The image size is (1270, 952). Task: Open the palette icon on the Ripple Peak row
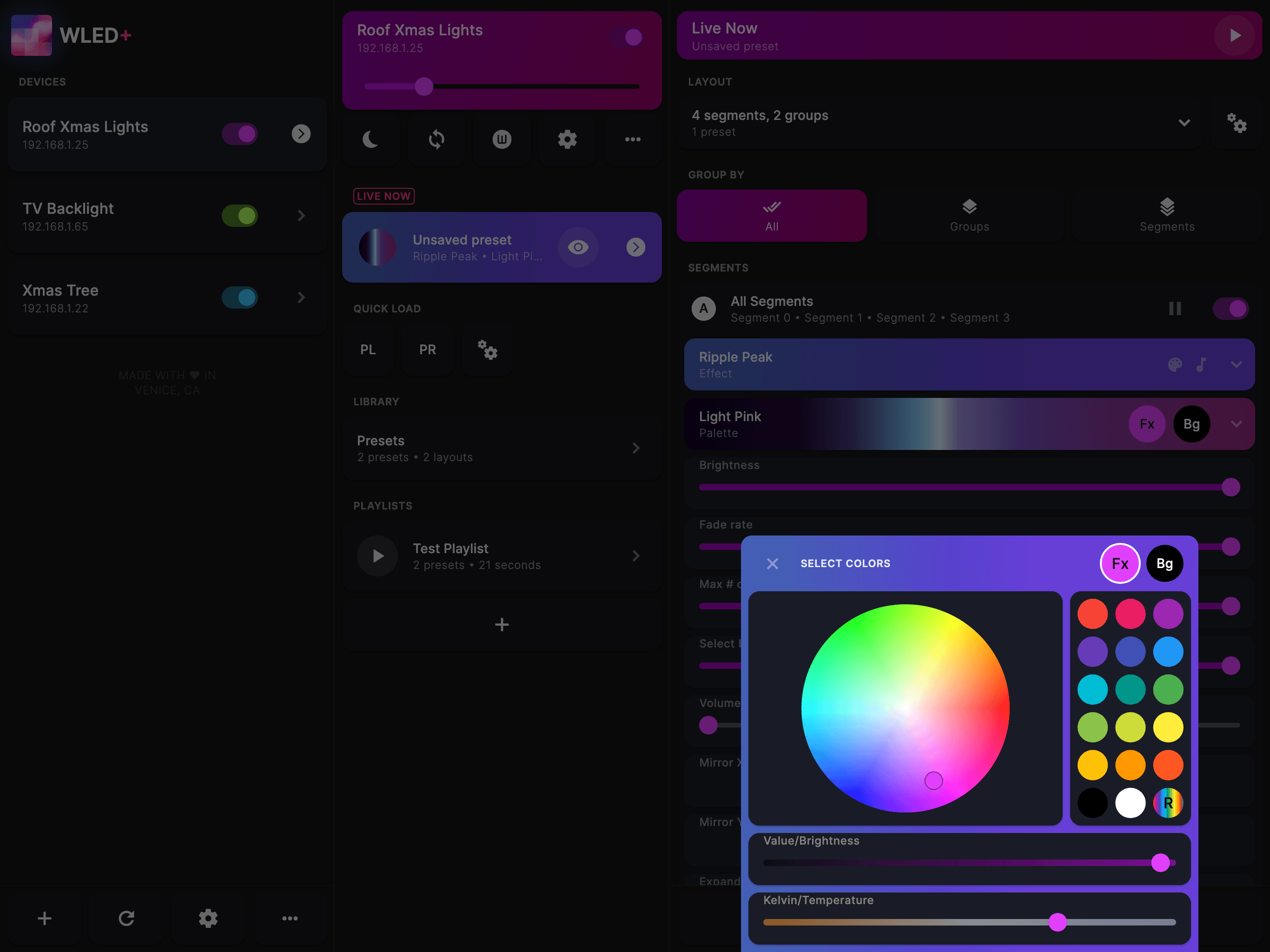tap(1175, 364)
